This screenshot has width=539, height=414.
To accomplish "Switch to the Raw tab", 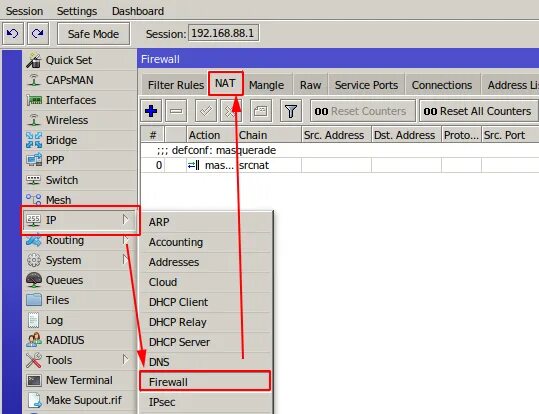I will pos(310,85).
